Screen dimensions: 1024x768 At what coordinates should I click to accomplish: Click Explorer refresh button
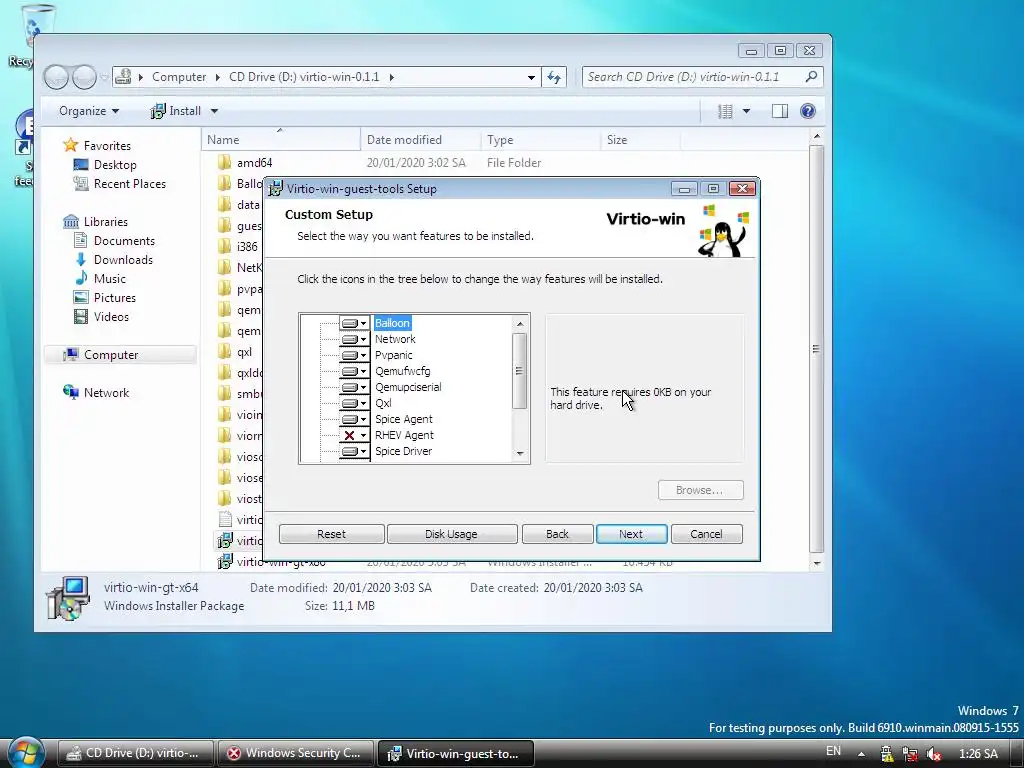(x=554, y=77)
